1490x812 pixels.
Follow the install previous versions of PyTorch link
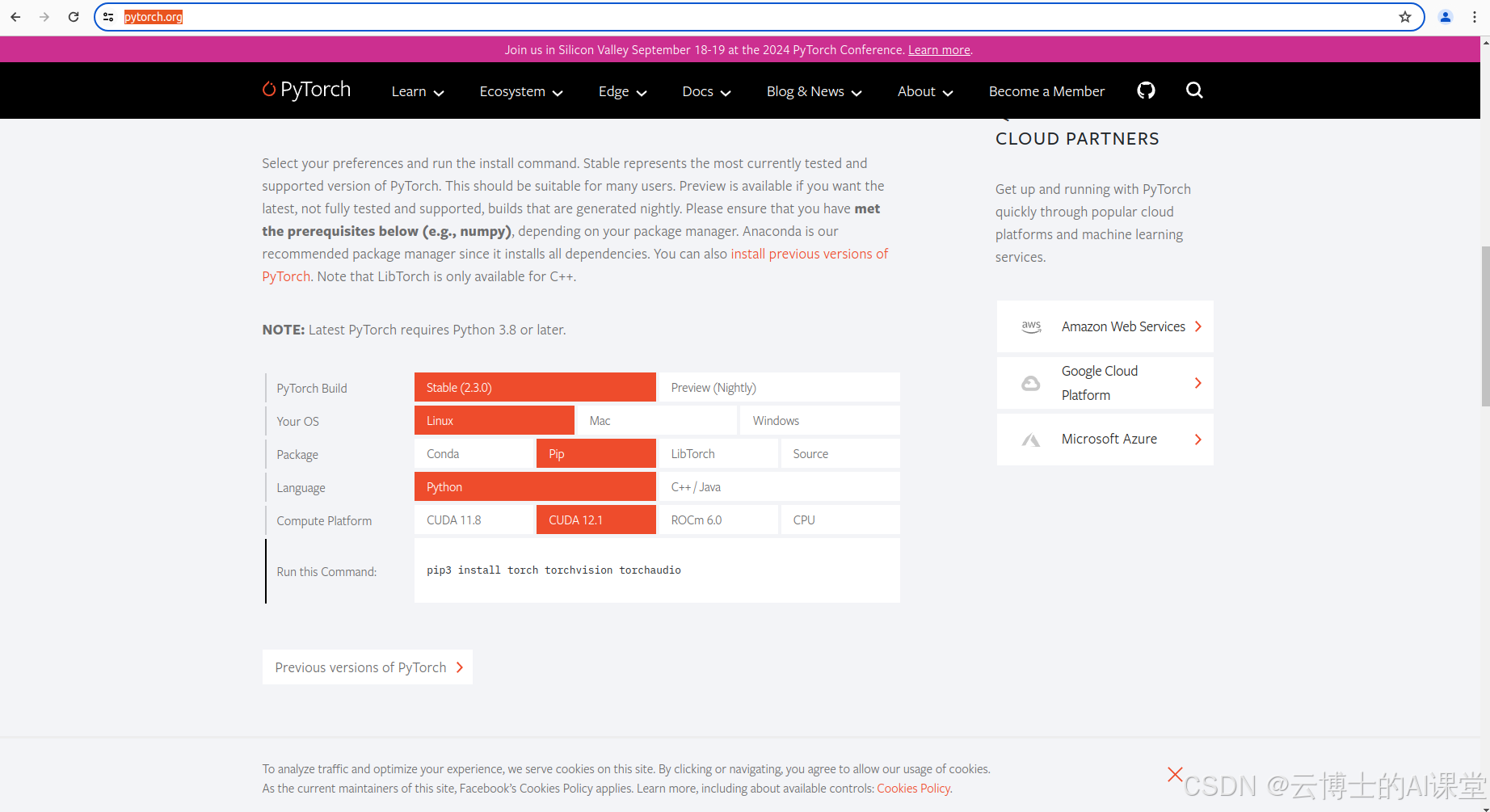point(809,254)
